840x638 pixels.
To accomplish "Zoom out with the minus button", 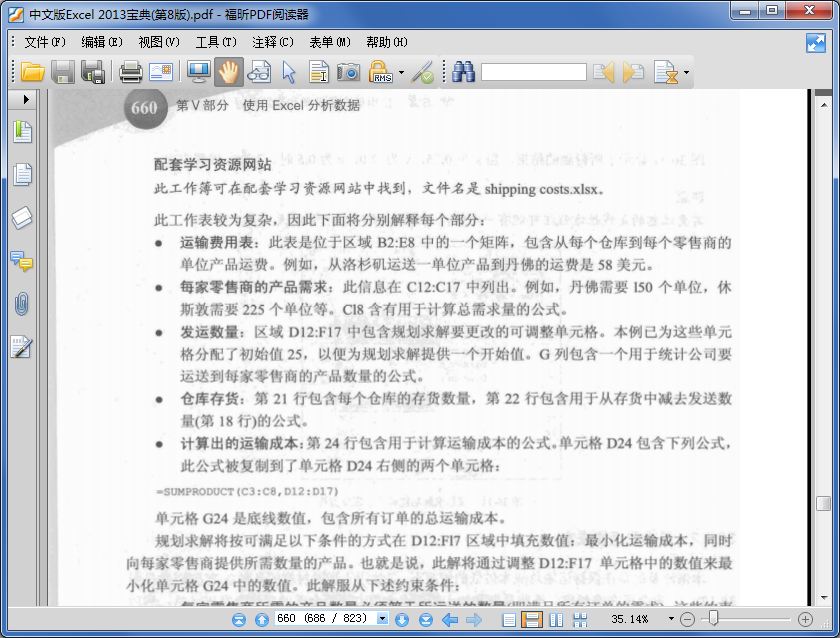I will 687,620.
